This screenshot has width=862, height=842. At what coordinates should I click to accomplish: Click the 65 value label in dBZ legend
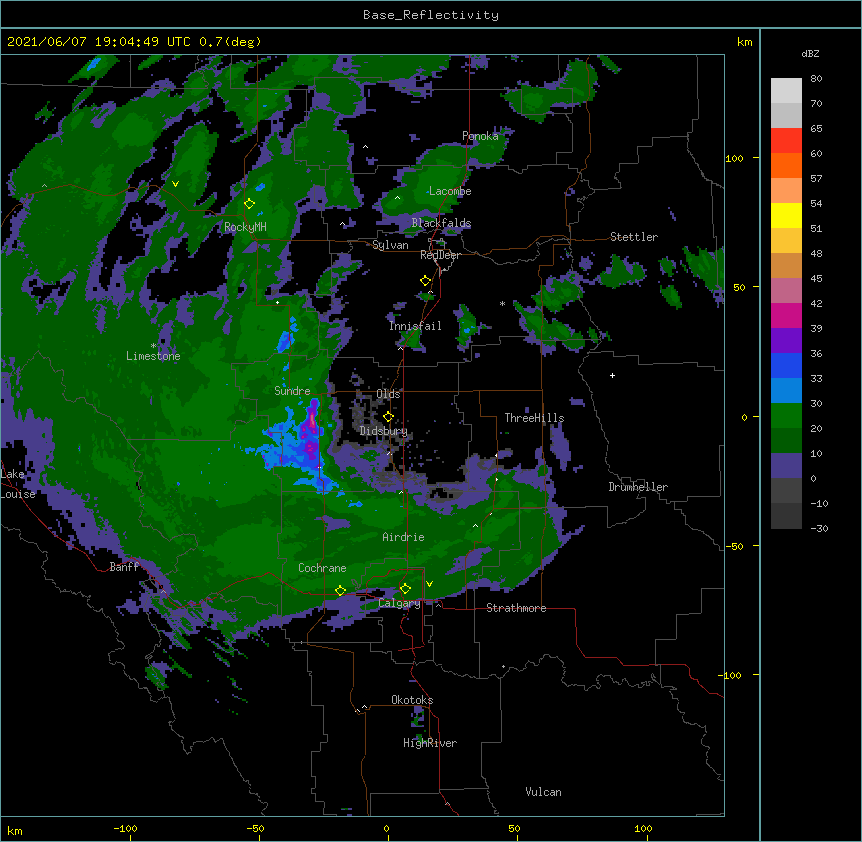tap(816, 129)
